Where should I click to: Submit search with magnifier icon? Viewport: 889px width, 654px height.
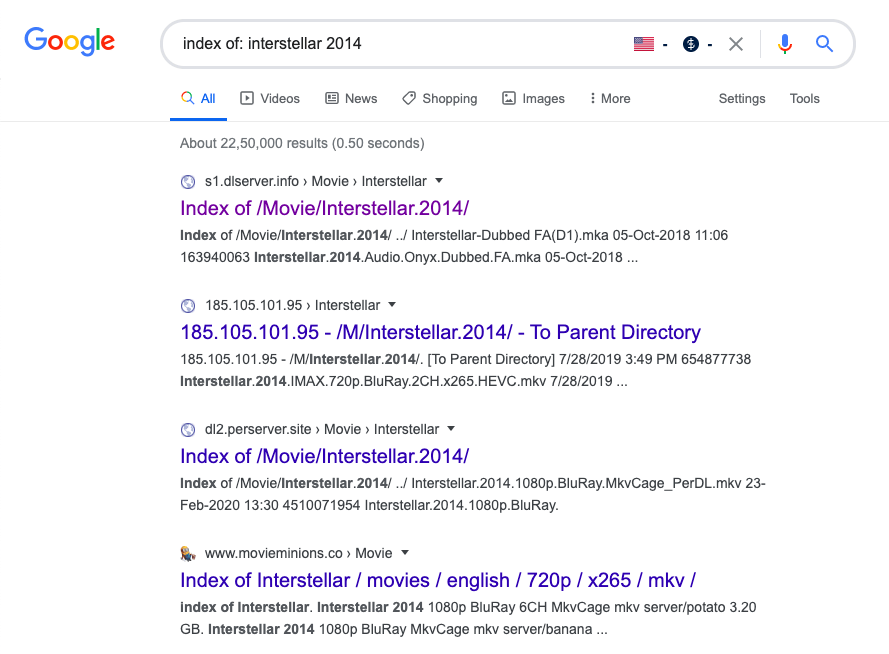pyautogui.click(x=824, y=44)
